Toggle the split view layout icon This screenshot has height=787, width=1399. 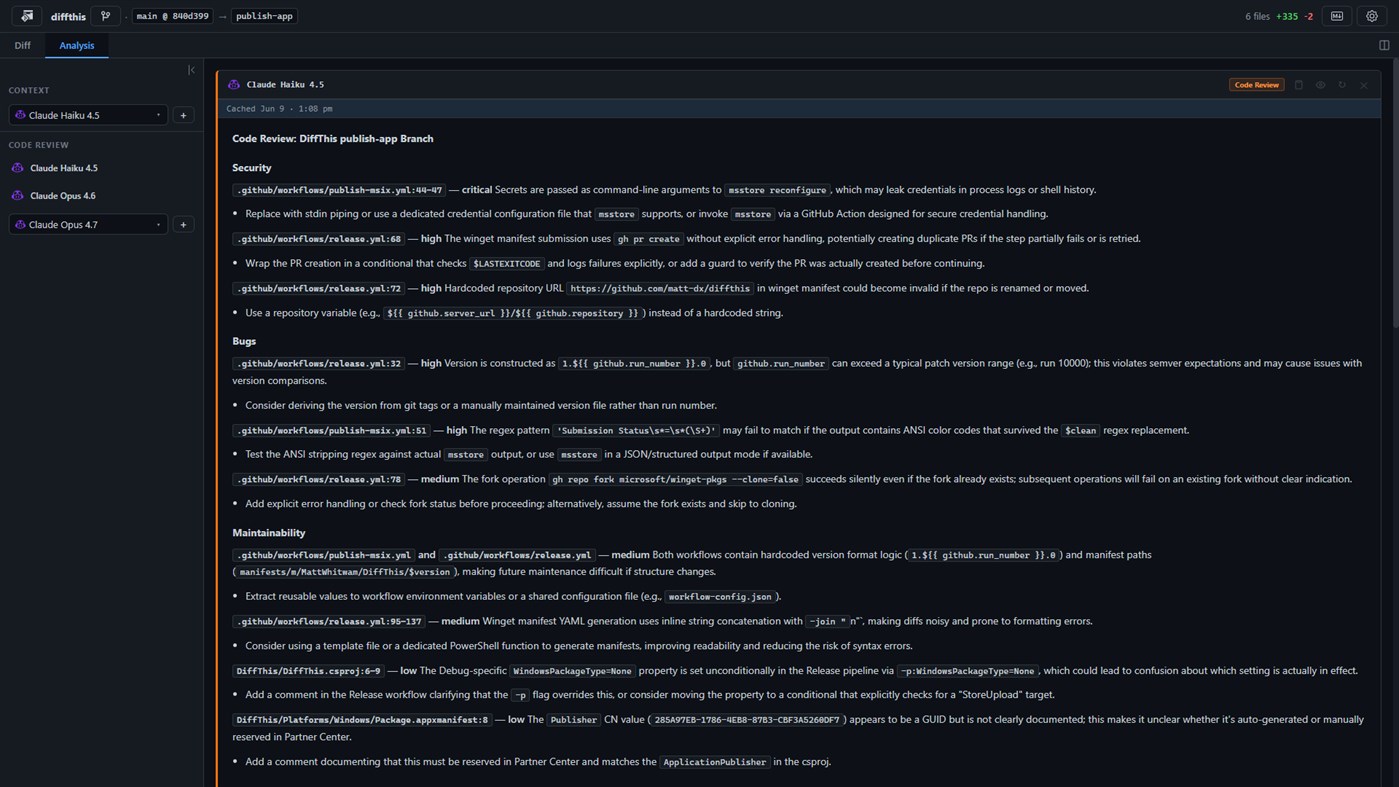[x=1384, y=45]
